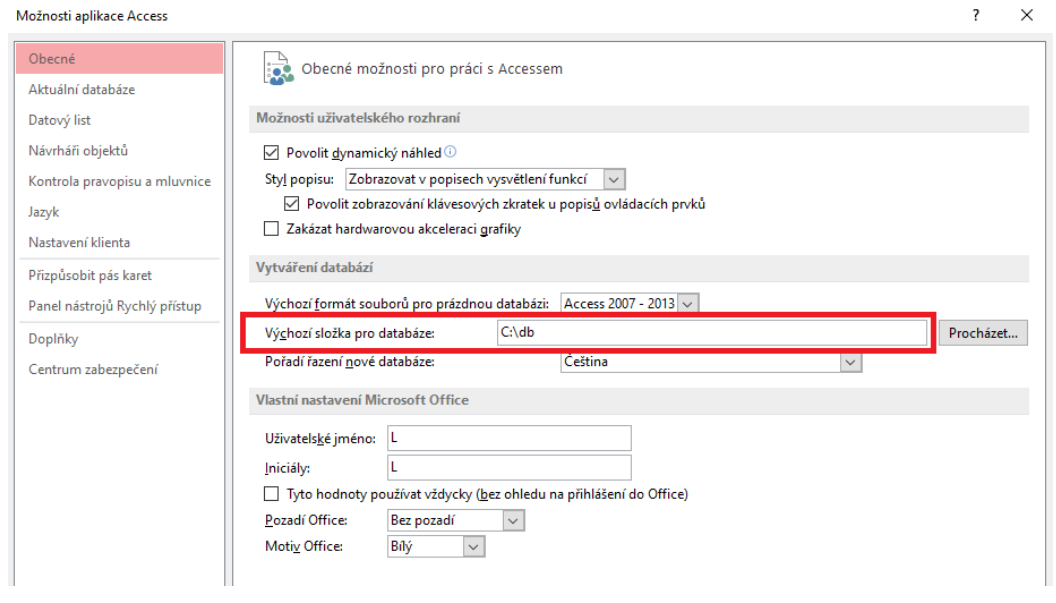Click the question mark help button
1056x603 pixels.
point(976,15)
